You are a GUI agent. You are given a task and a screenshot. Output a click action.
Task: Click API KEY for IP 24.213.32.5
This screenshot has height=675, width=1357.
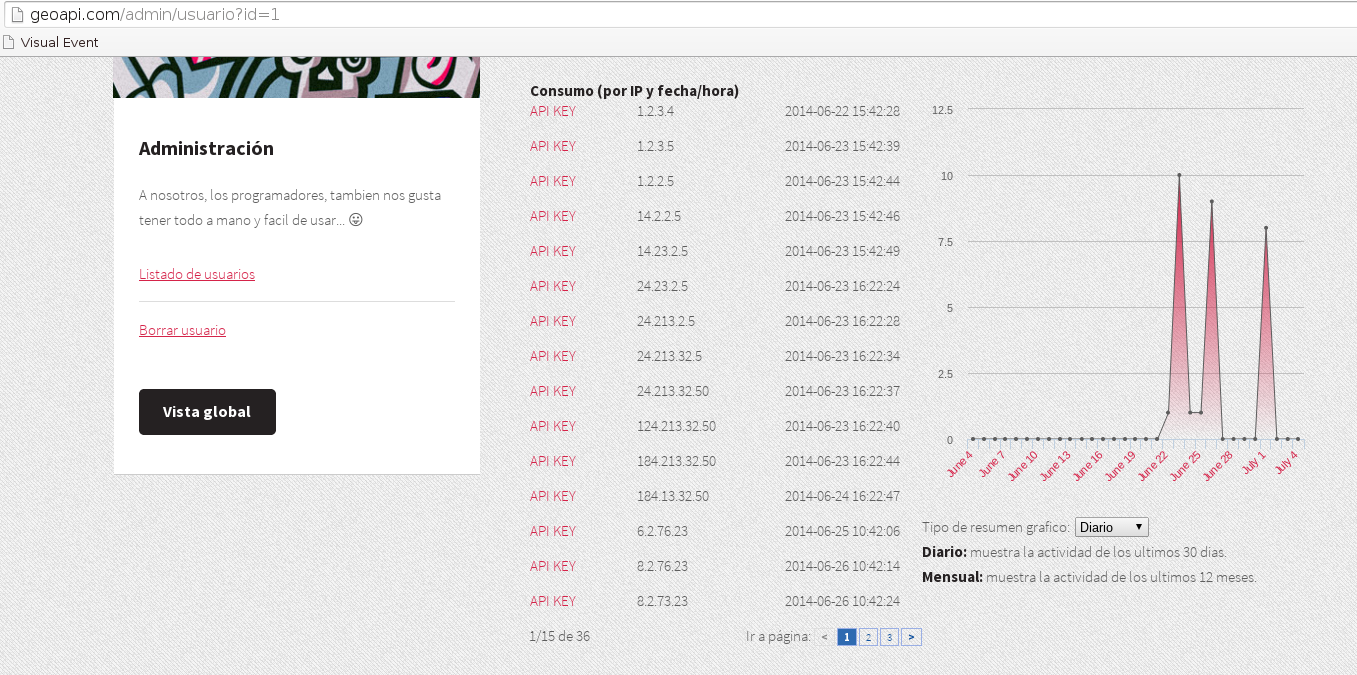(553, 356)
